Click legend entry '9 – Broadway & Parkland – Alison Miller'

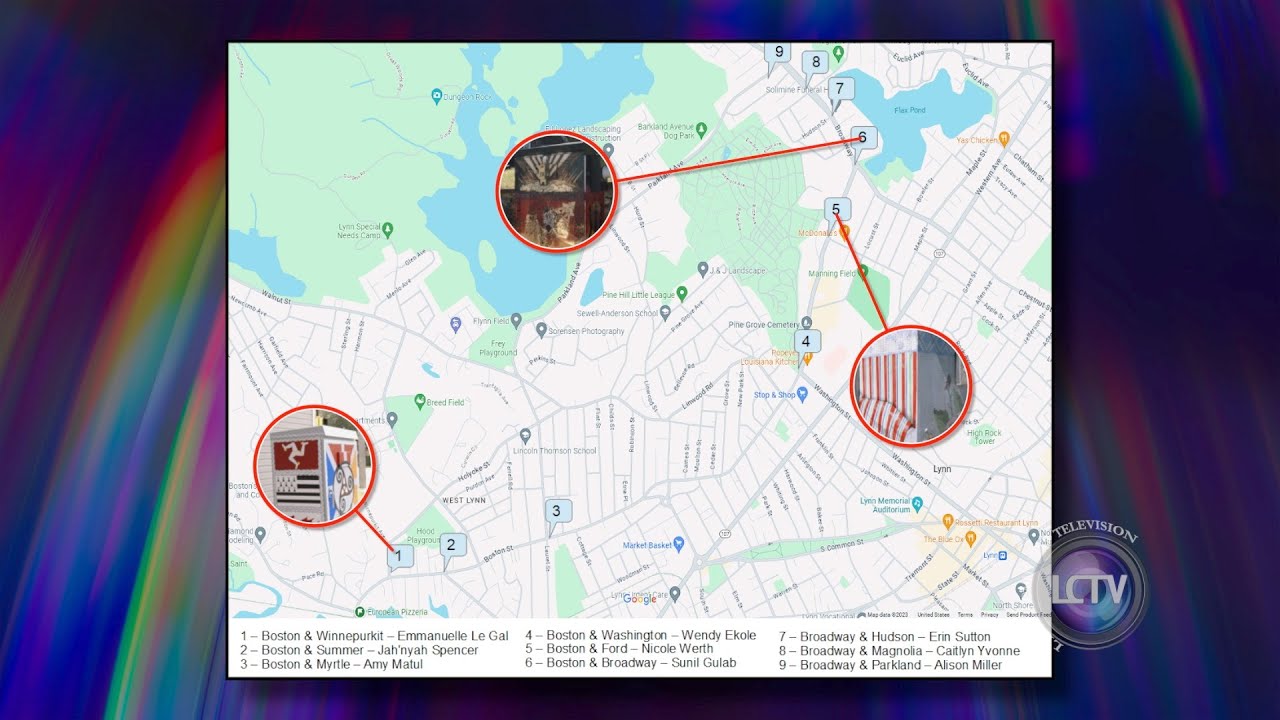pos(891,665)
